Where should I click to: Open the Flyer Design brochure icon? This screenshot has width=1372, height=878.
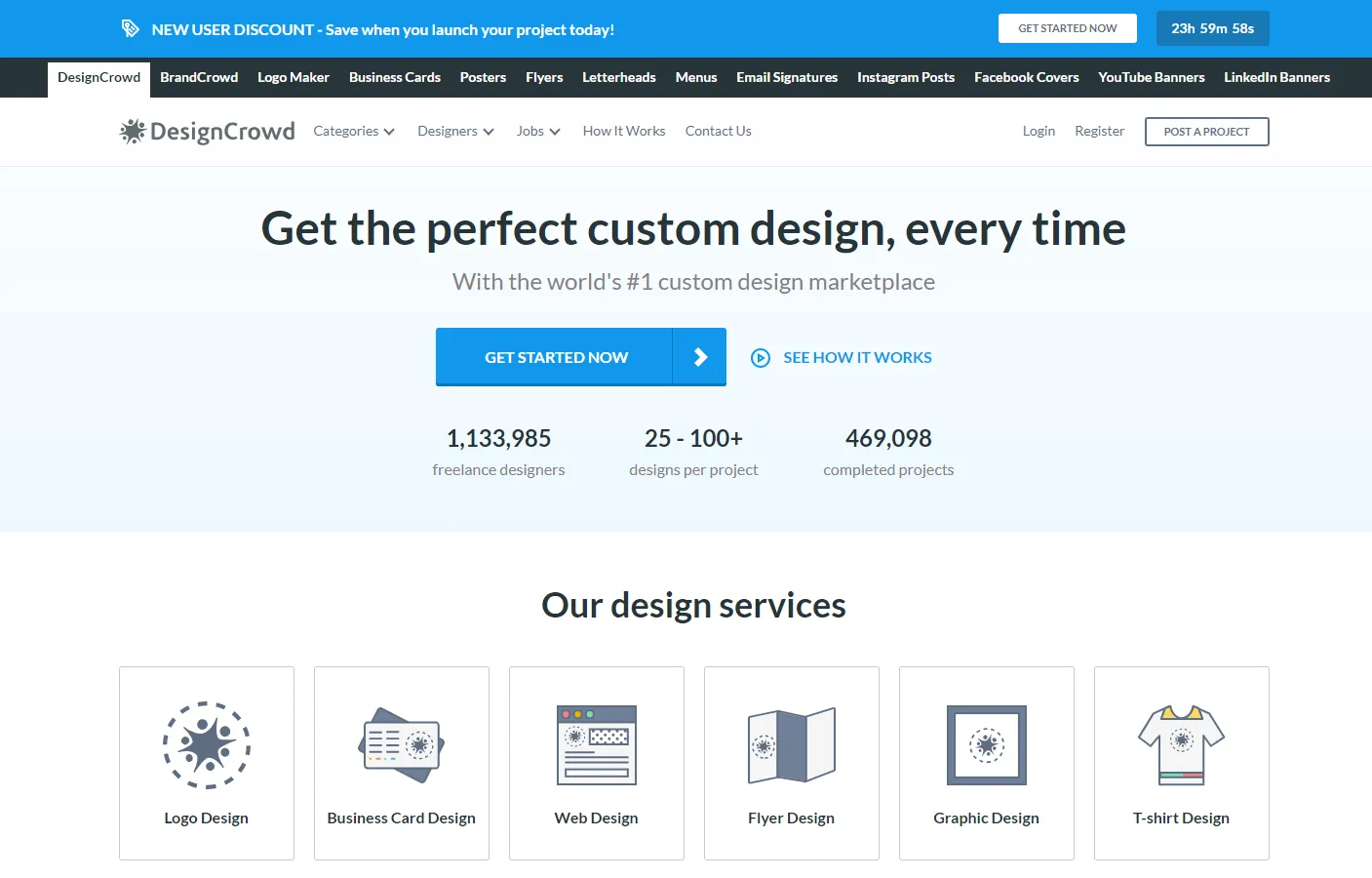pos(792,744)
